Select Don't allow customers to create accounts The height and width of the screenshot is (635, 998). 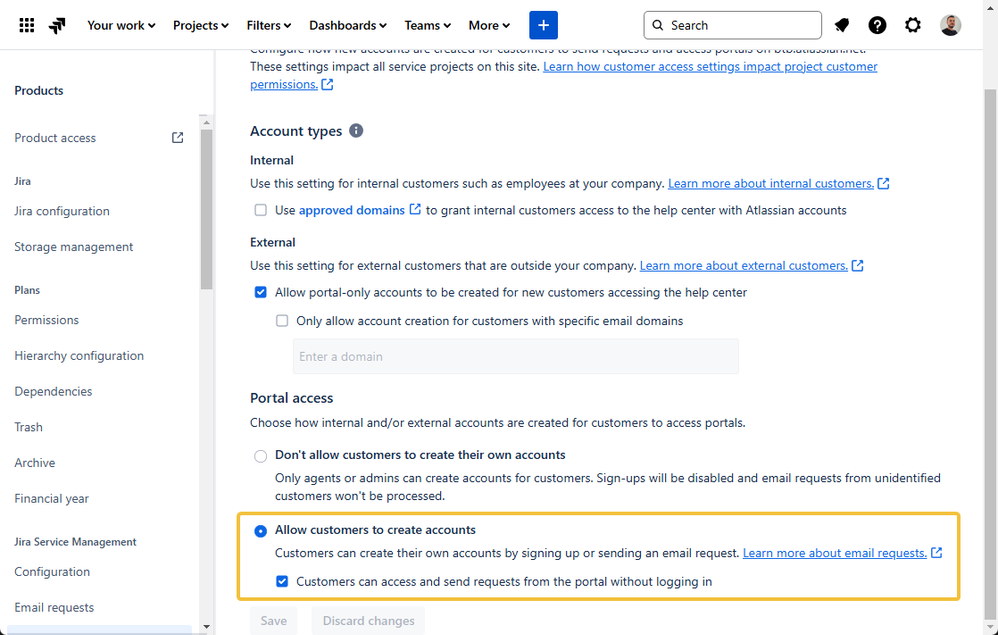click(x=260, y=456)
